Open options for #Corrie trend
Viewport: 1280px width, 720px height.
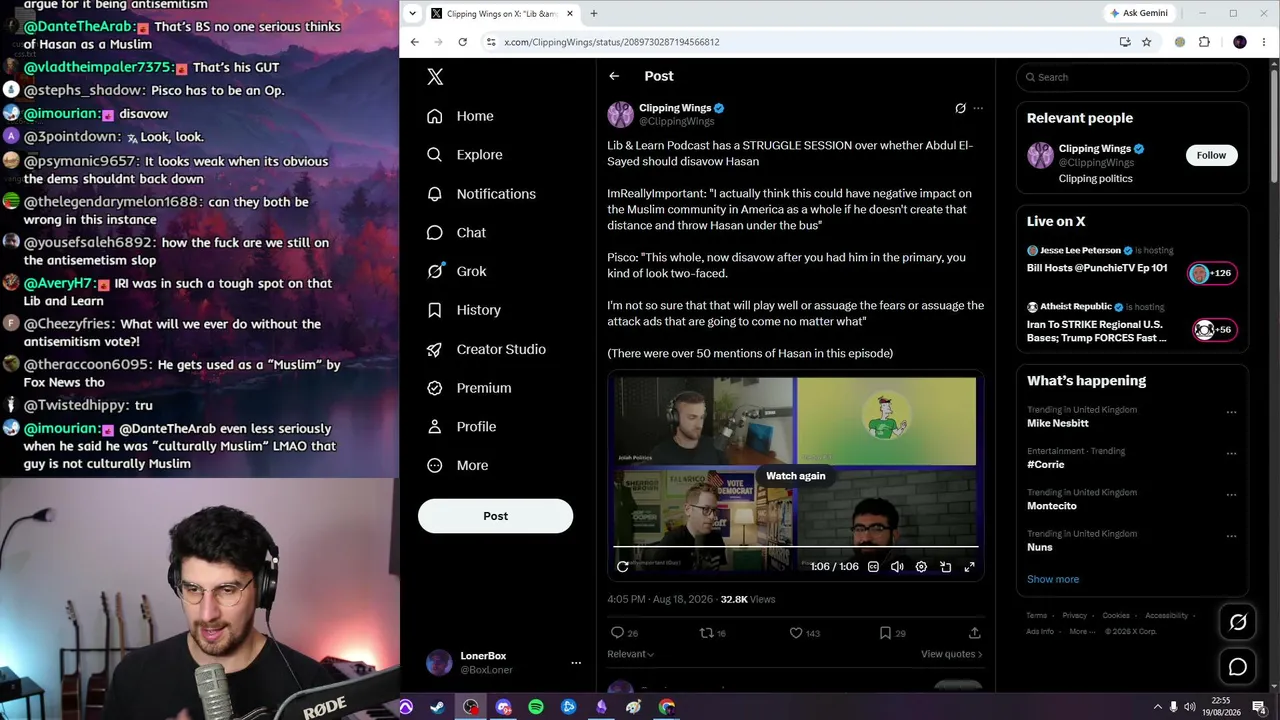(1231, 453)
